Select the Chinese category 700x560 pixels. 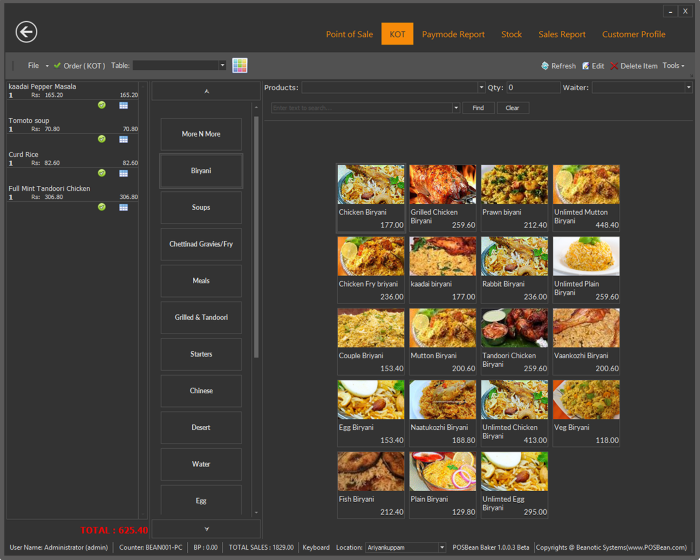[201, 391]
